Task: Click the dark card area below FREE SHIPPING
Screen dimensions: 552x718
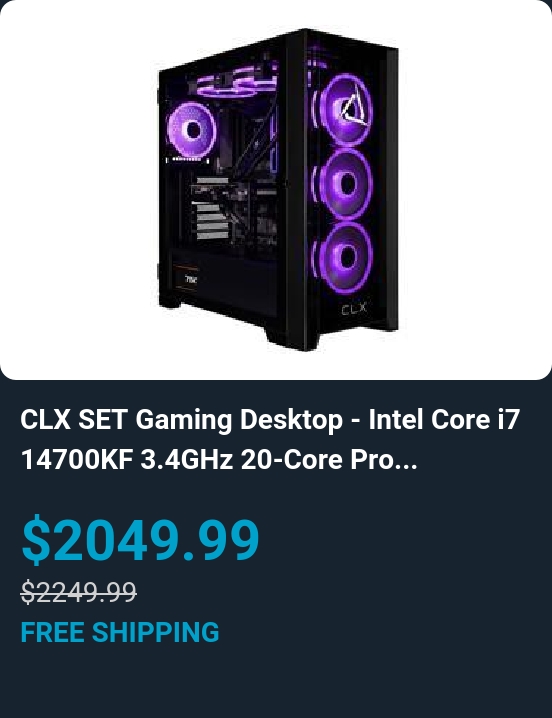Action: tap(276, 682)
